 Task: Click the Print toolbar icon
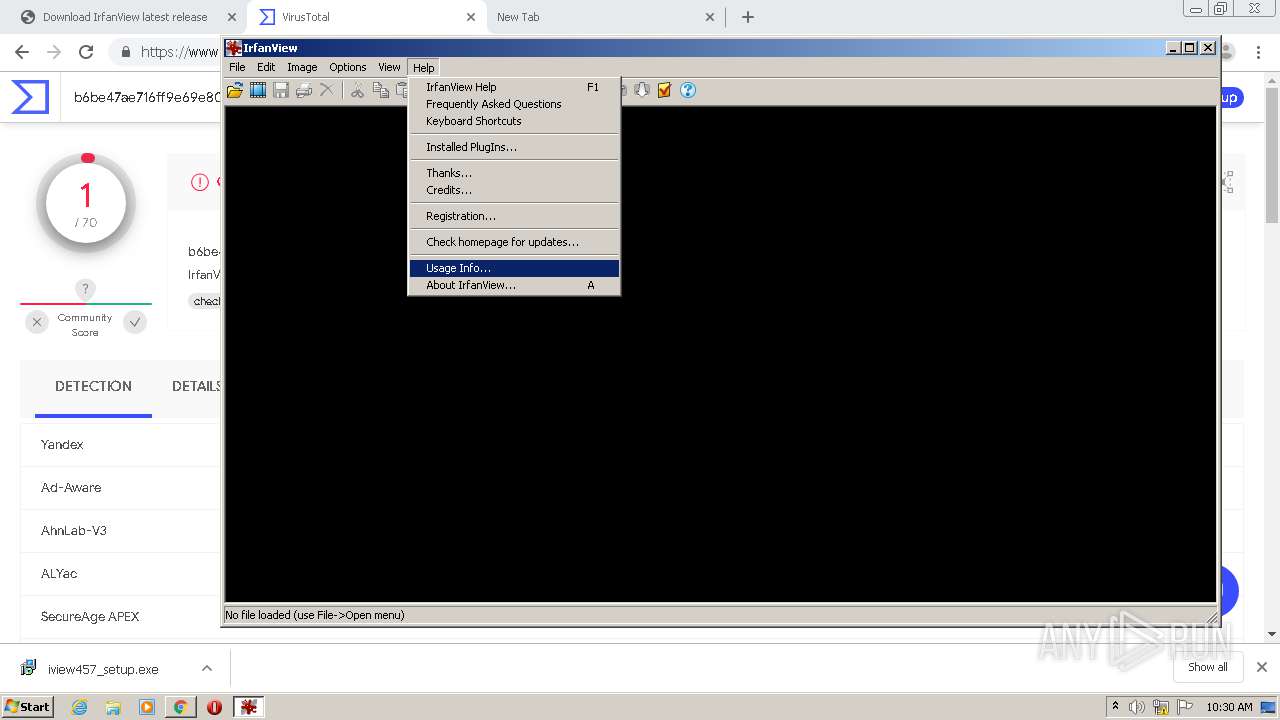(303, 90)
